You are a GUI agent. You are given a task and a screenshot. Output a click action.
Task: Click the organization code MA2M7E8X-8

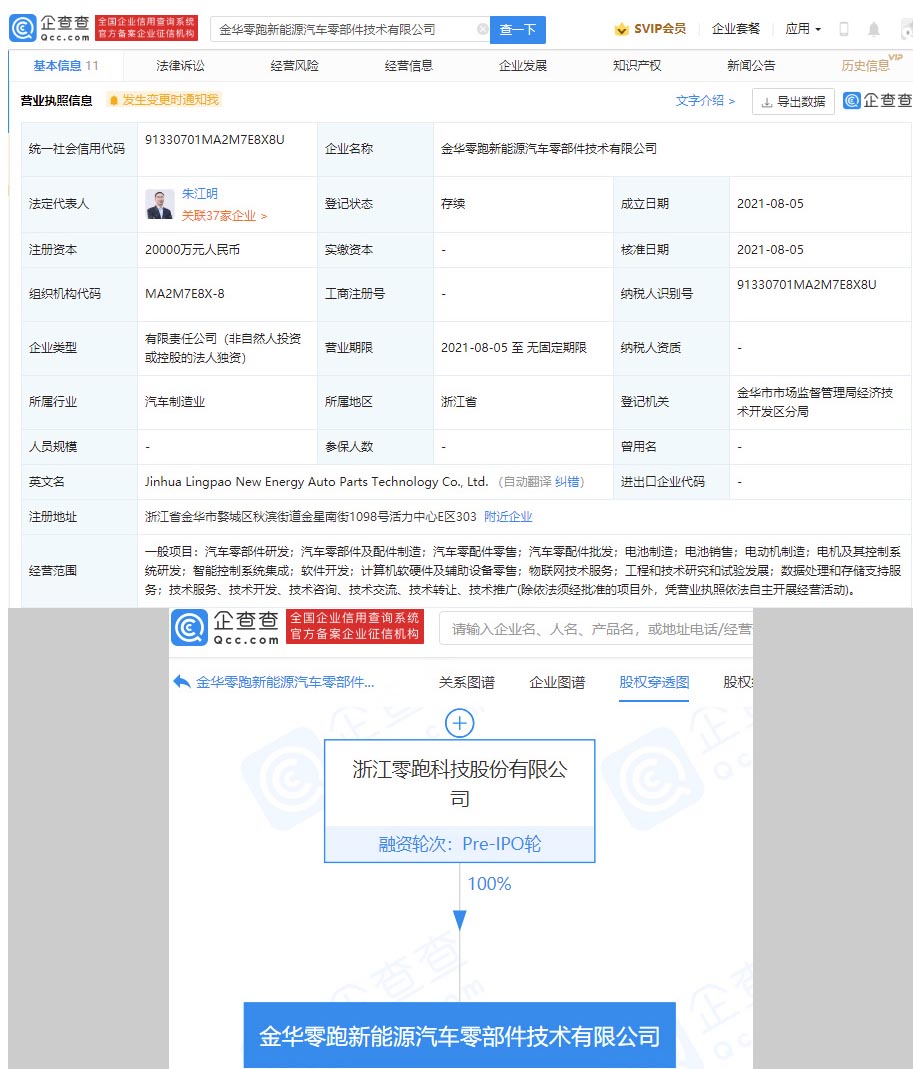click(185, 294)
